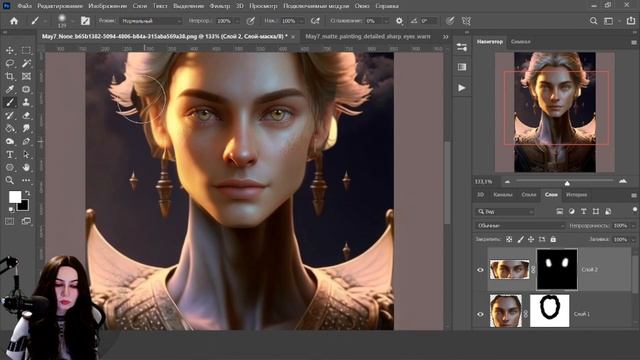Image resolution: width=640 pixels, height=360 pixels.
Task: Toggle Quick Mask mode
Action: (x=10, y=221)
